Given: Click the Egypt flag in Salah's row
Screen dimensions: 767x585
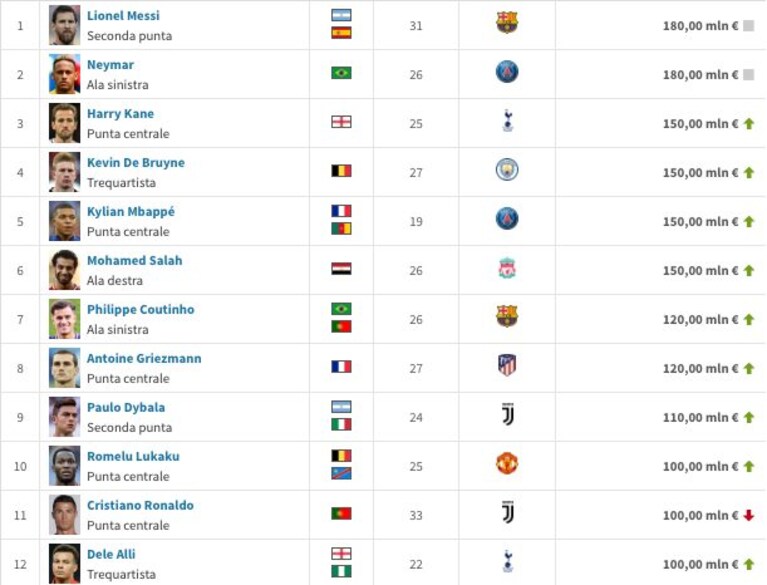Looking at the screenshot, I should pos(341,269).
